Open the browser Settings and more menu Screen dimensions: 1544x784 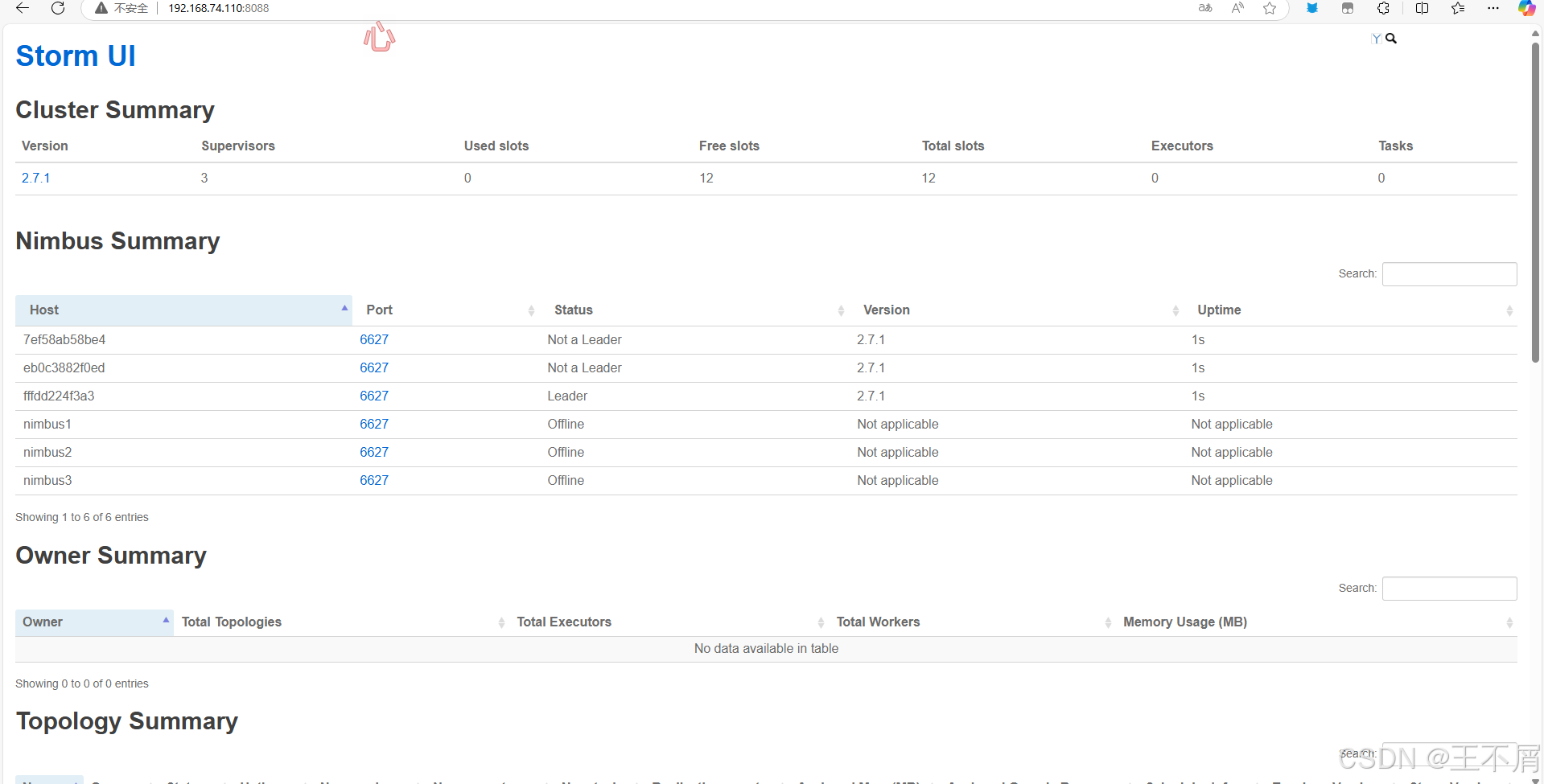tap(1493, 8)
